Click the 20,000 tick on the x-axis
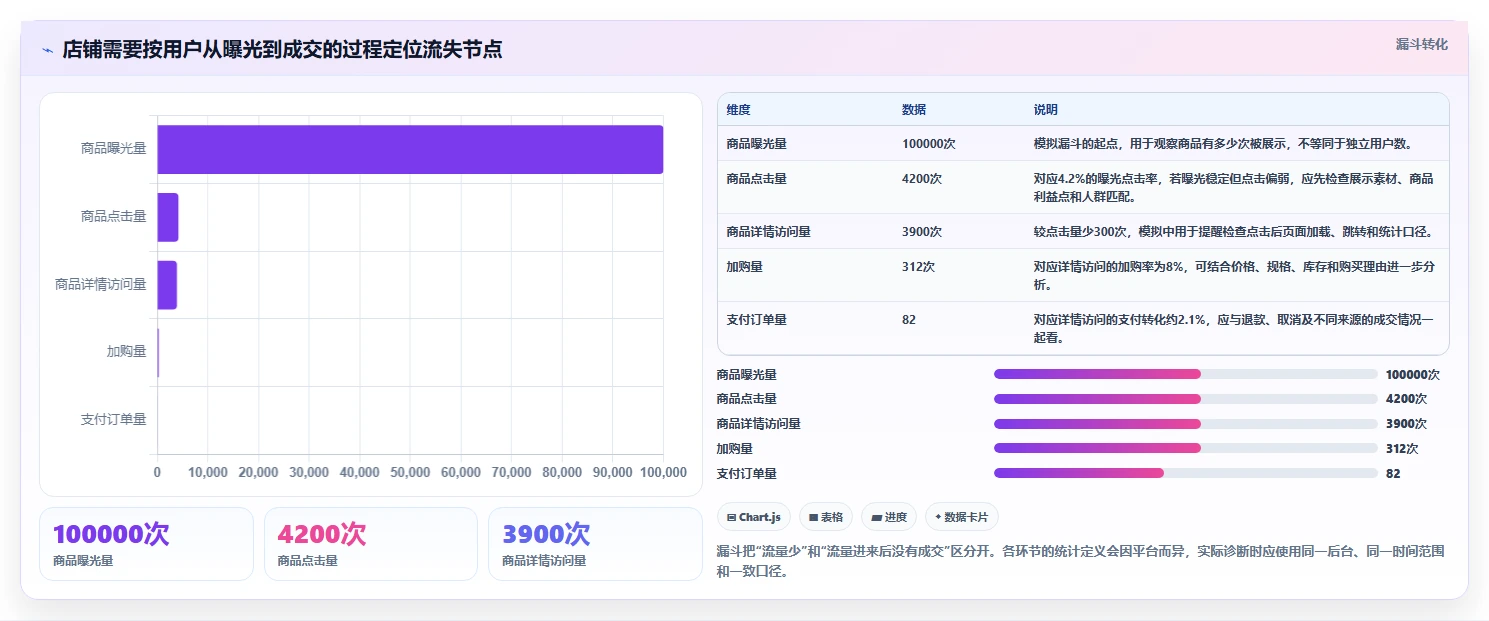 point(258,472)
